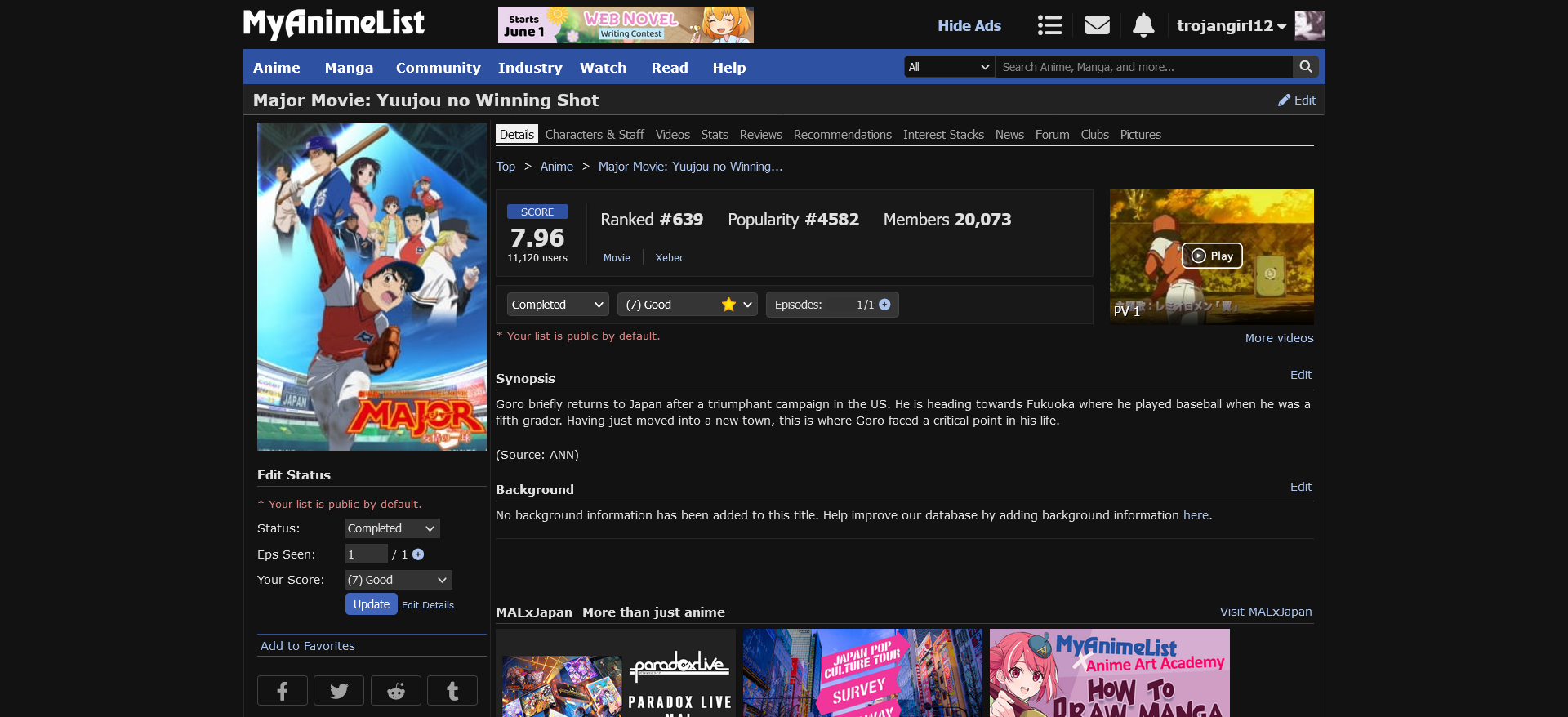
Task: Share on Tumblr icon
Action: [x=452, y=691]
